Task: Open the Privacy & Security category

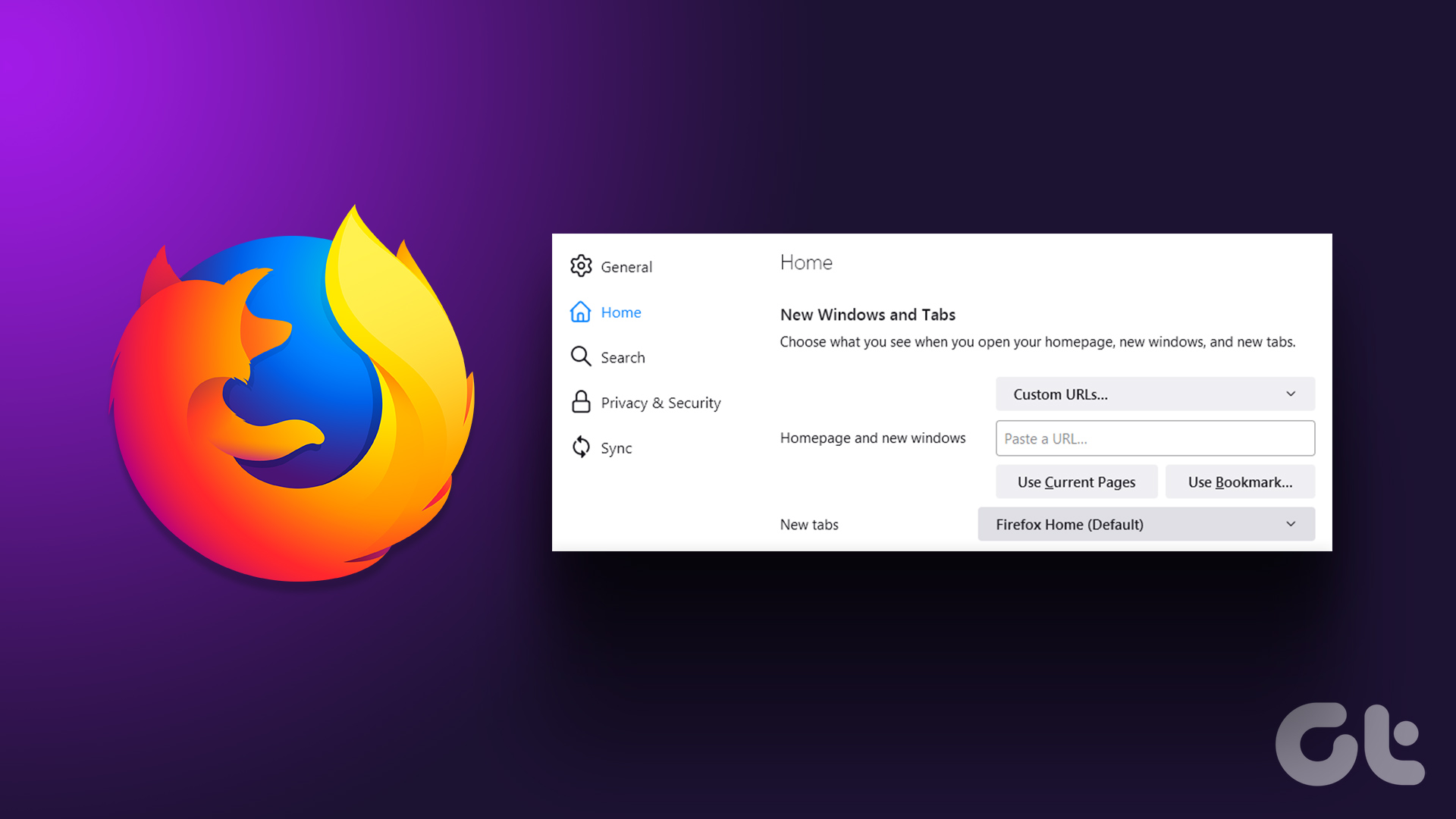Action: point(661,403)
